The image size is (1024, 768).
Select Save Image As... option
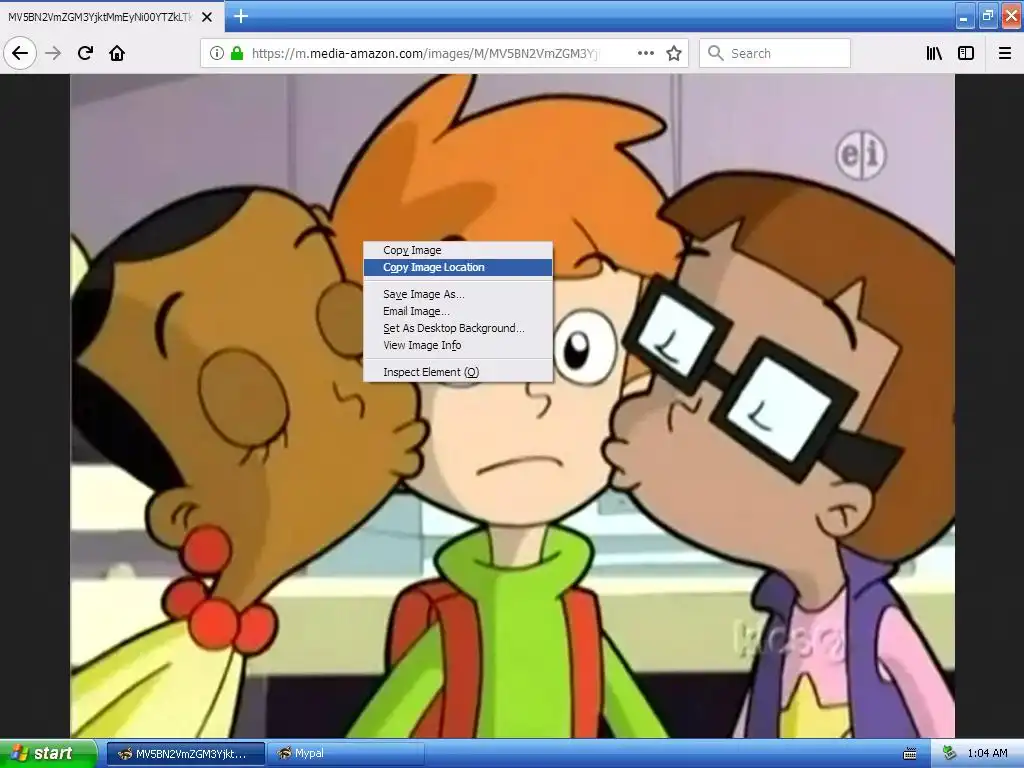point(458,294)
